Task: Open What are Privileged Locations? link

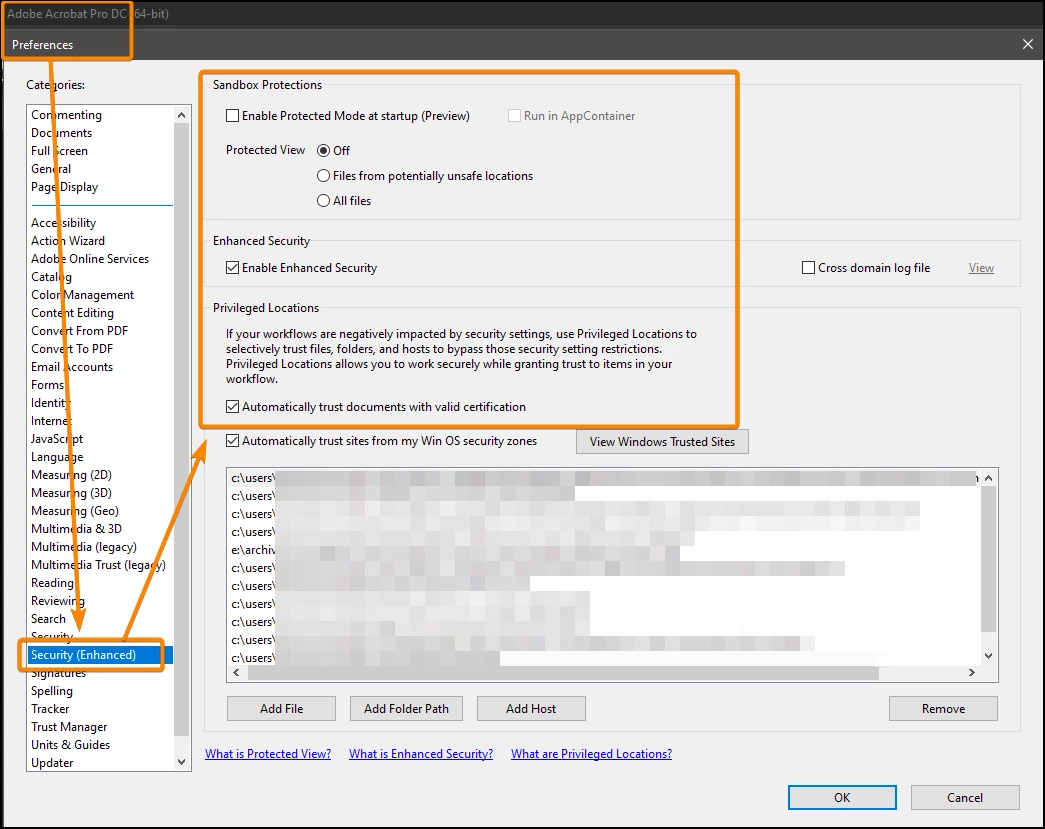Action: pyautogui.click(x=591, y=754)
